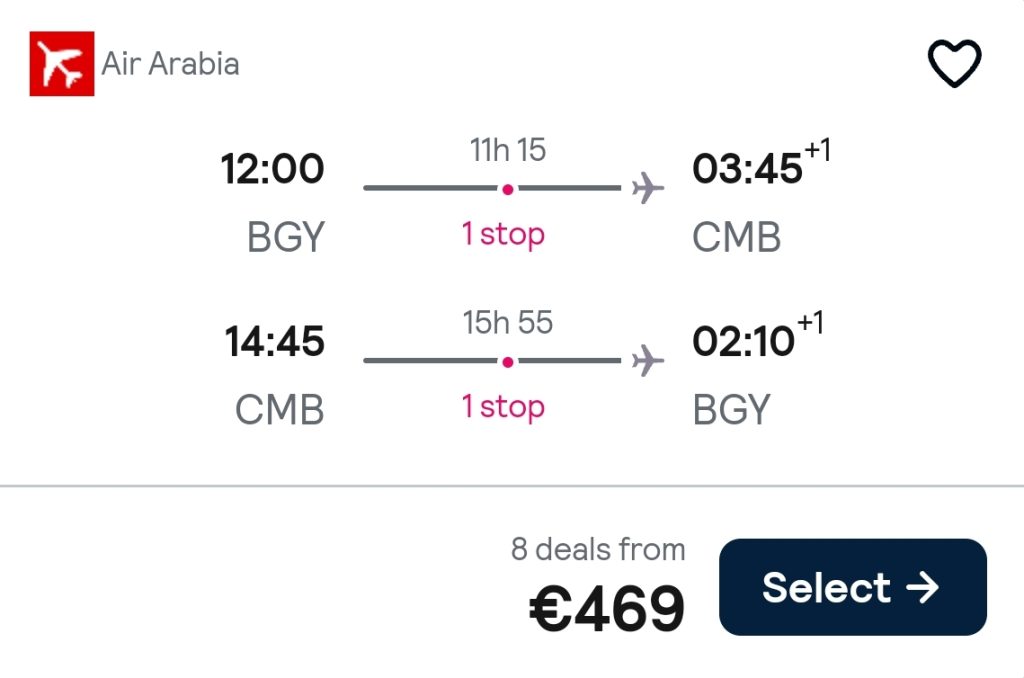1024x678 pixels.
Task: Open the return flight '1 stop' details
Action: [x=503, y=406]
